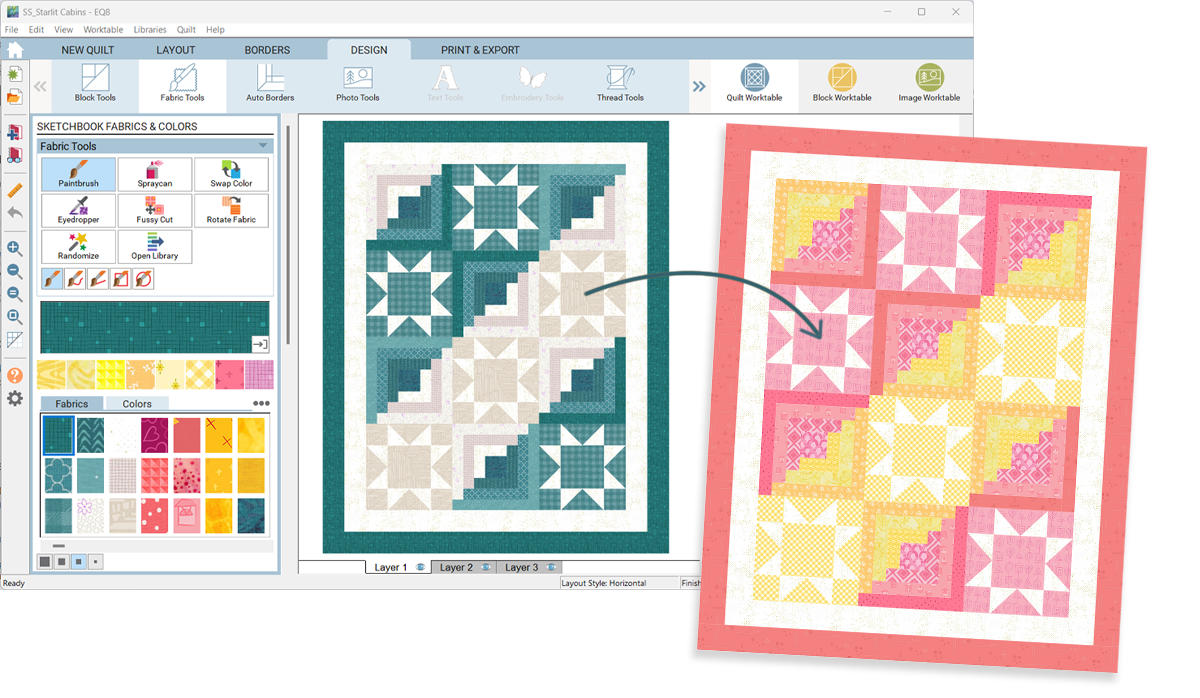Click the Rotate Fabric tool

pos(231,210)
